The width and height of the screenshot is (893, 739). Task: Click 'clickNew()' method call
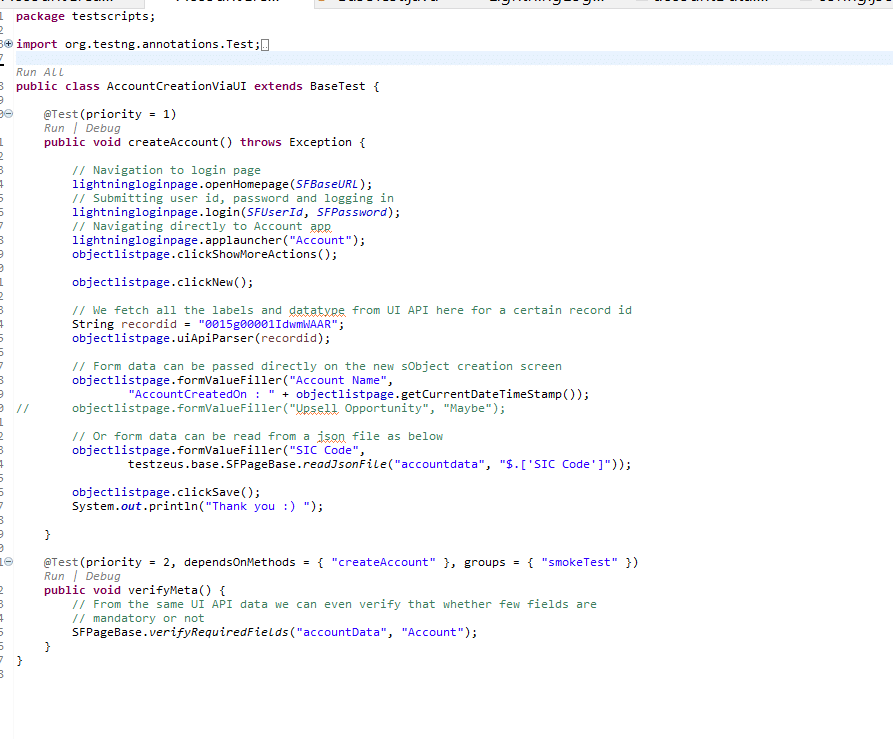tap(211, 282)
